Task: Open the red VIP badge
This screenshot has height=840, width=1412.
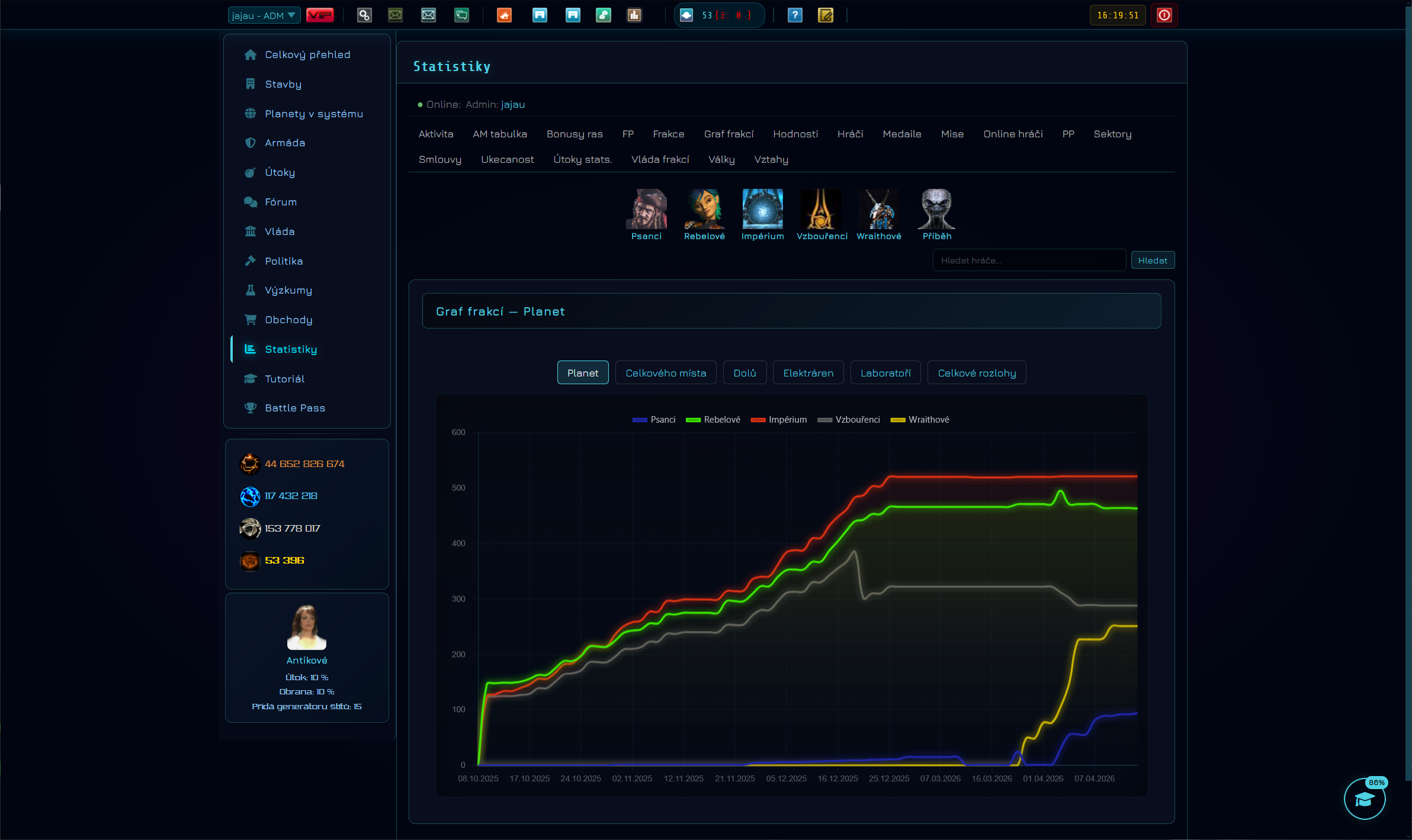Action: [x=320, y=15]
